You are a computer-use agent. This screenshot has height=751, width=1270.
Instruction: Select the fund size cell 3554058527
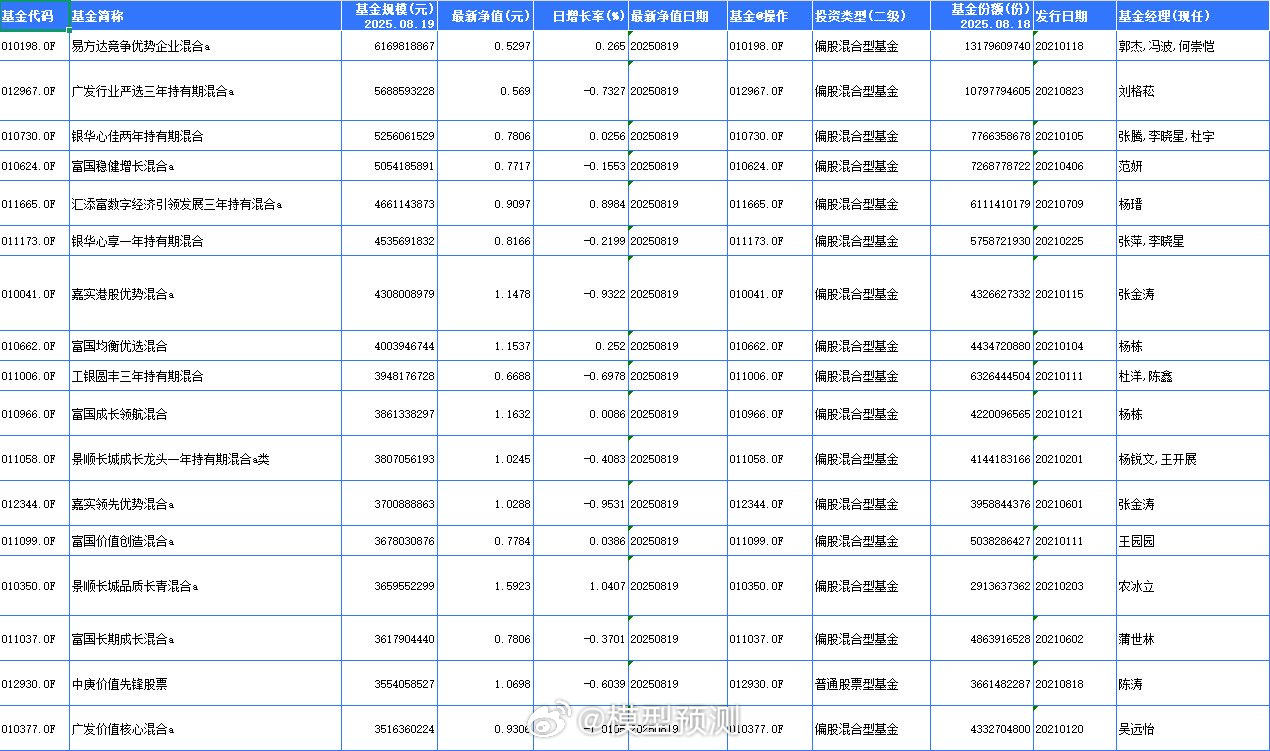(391, 684)
